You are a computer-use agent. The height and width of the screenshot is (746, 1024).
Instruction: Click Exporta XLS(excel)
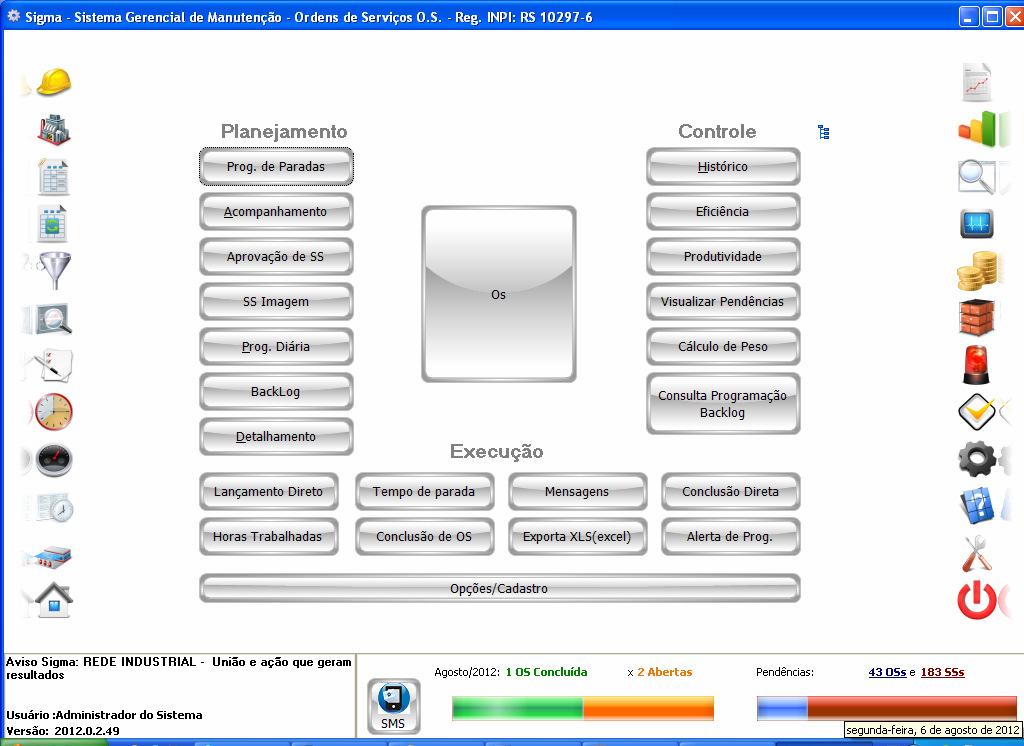[x=577, y=537]
